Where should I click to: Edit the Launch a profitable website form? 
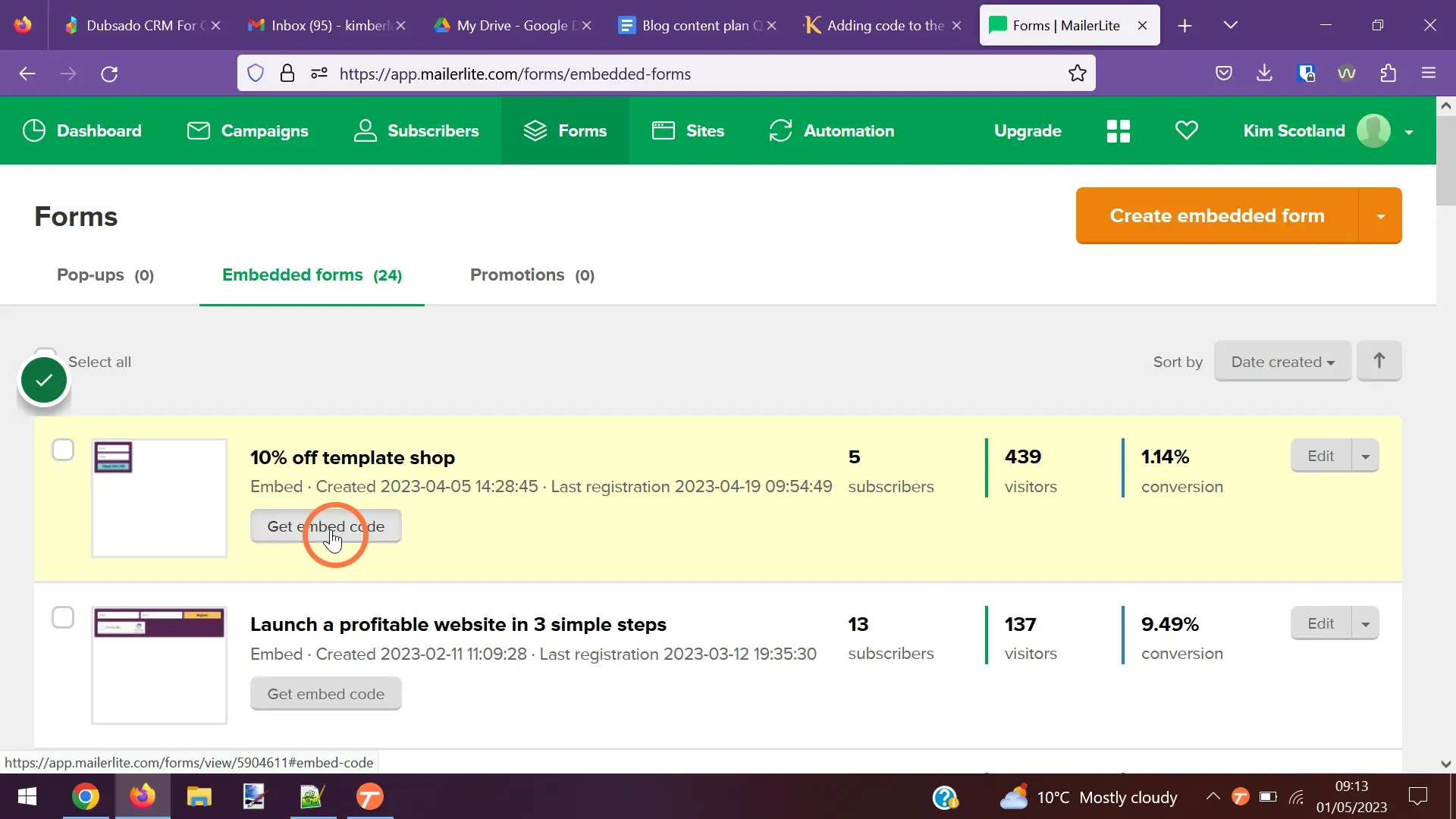coord(1320,624)
